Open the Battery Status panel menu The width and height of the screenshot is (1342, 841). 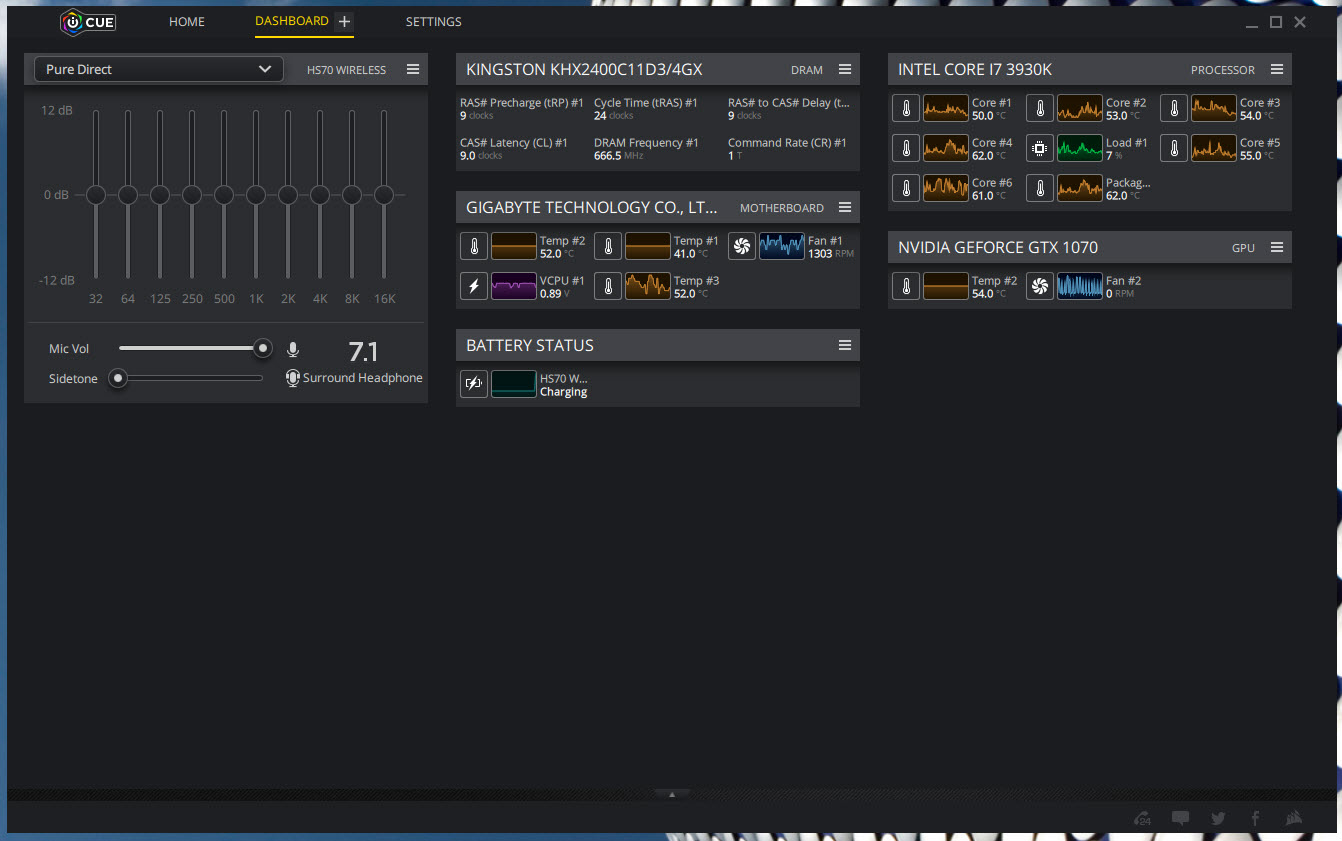tap(845, 345)
